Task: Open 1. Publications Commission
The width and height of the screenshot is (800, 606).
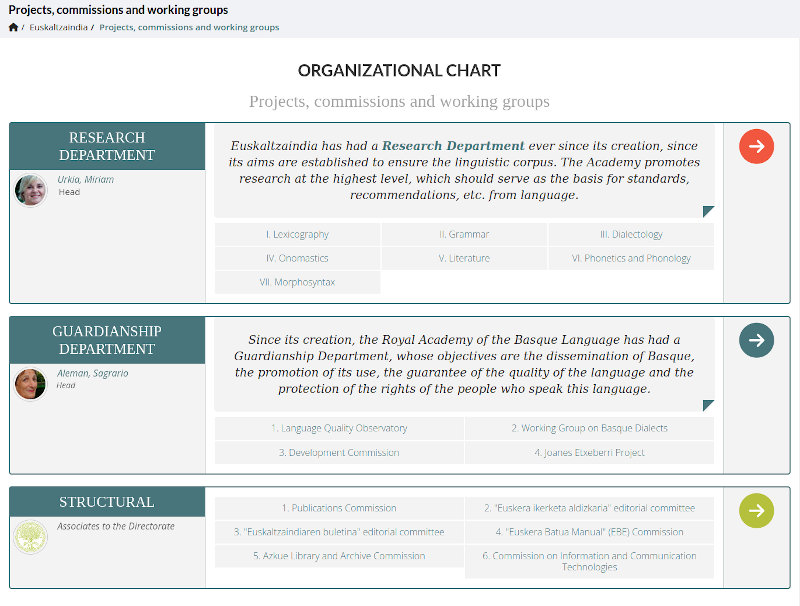Action: tap(339, 508)
